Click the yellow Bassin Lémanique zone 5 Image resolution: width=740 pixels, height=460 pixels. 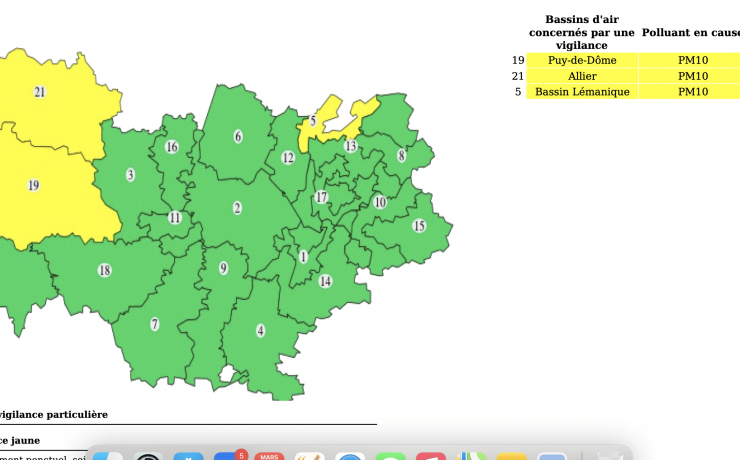pos(313,121)
